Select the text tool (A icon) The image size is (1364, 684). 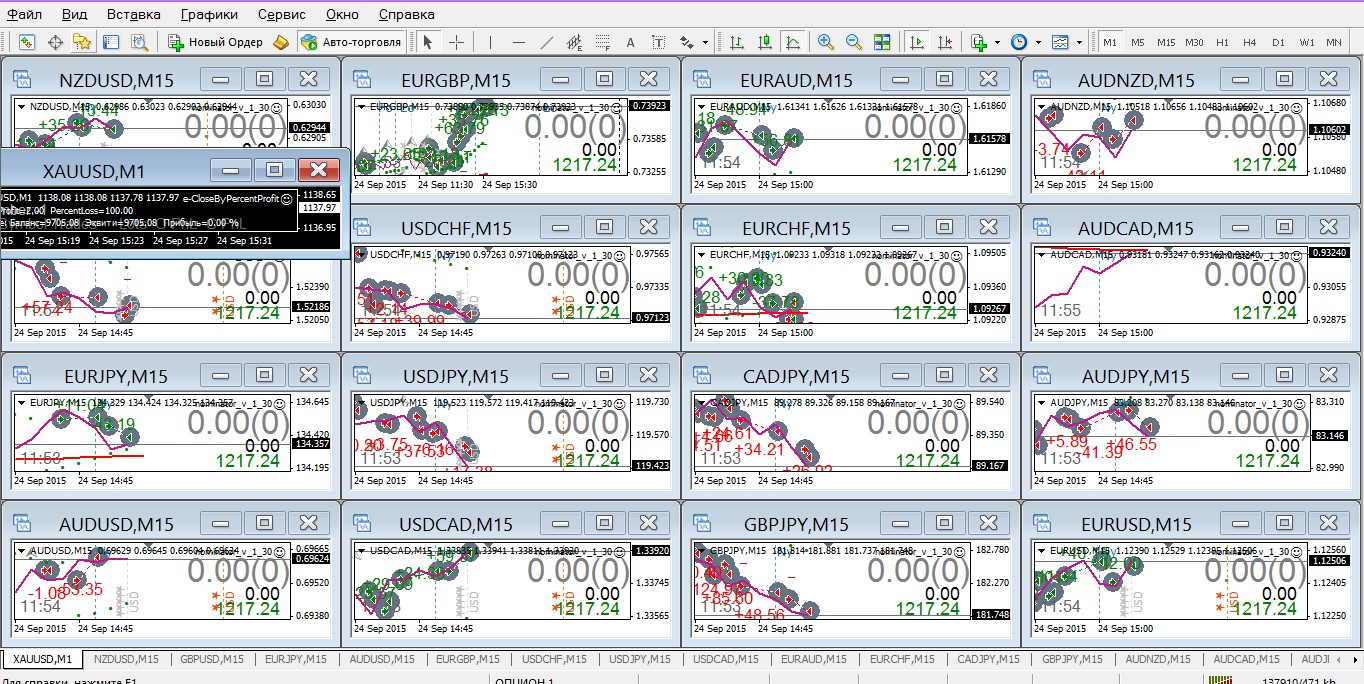point(630,42)
